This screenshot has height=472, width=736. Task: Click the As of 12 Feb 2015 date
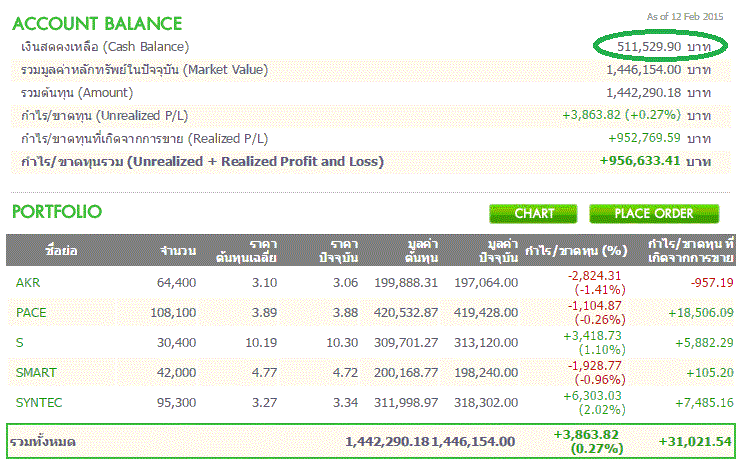click(684, 17)
